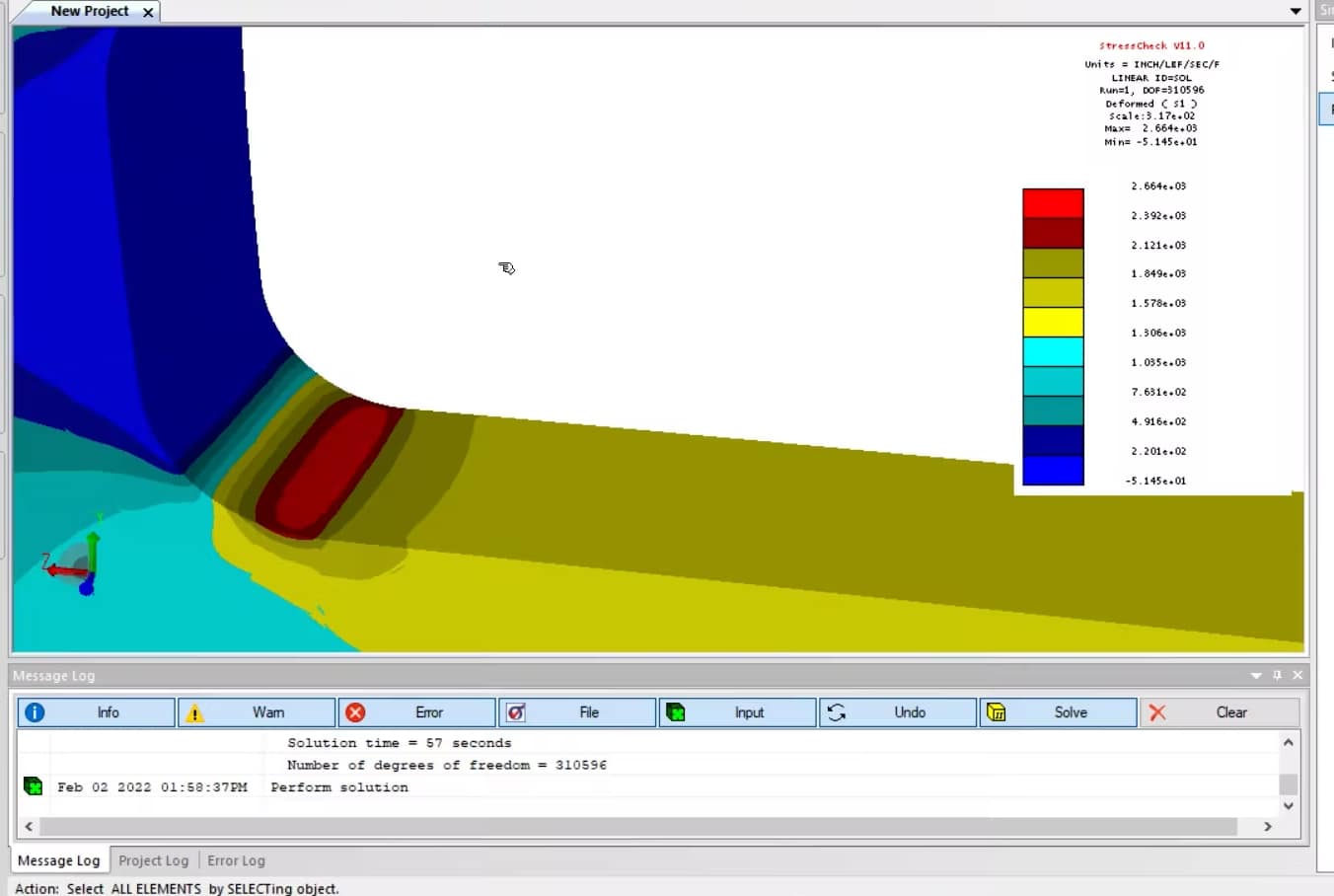The height and width of the screenshot is (896, 1334).
Task: Click the Input green cube toolbar icon
Action: click(676, 711)
